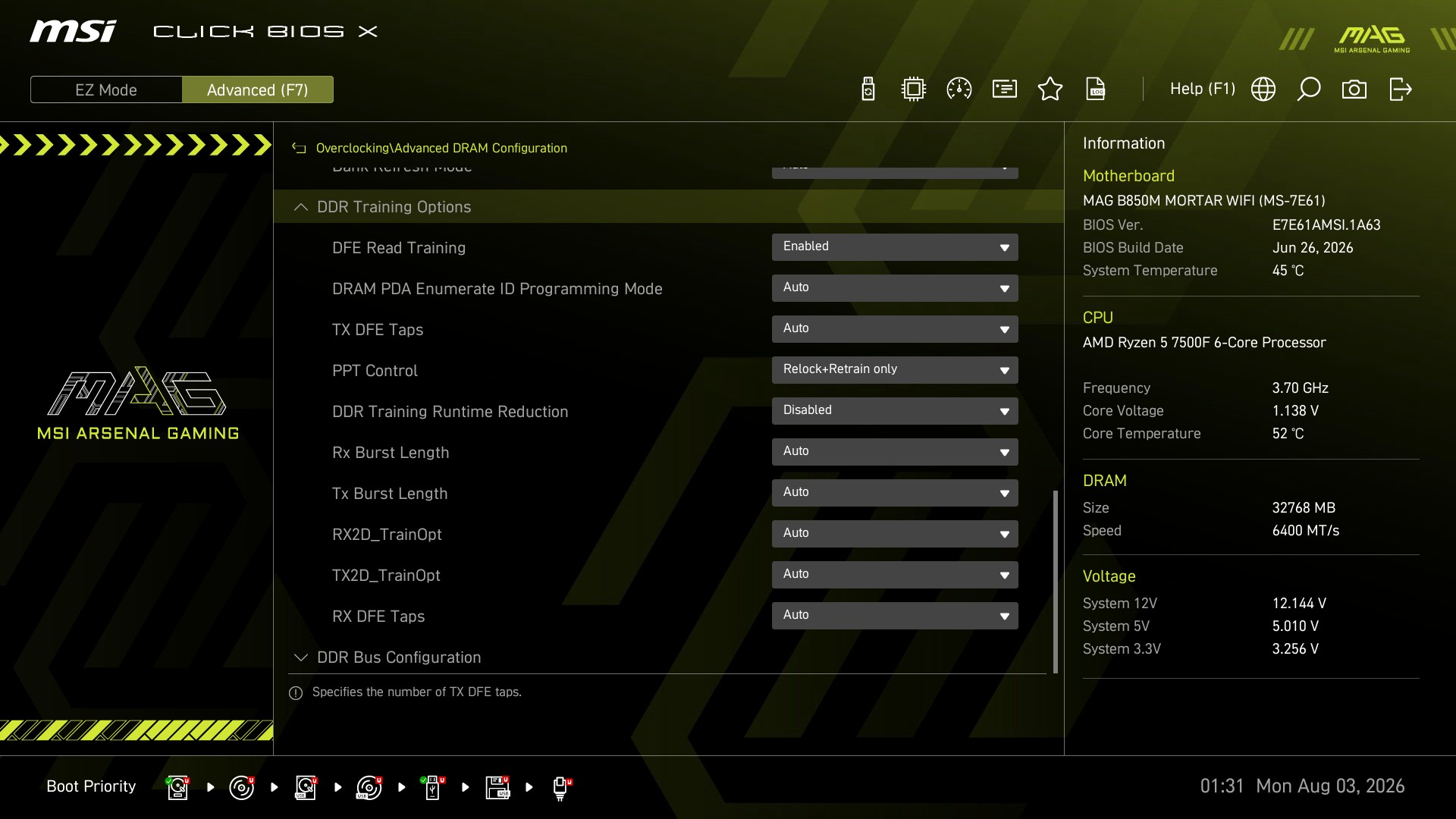Click the info circle beside help text
Image resolution: width=1456 pixels, height=819 pixels.
(x=296, y=693)
